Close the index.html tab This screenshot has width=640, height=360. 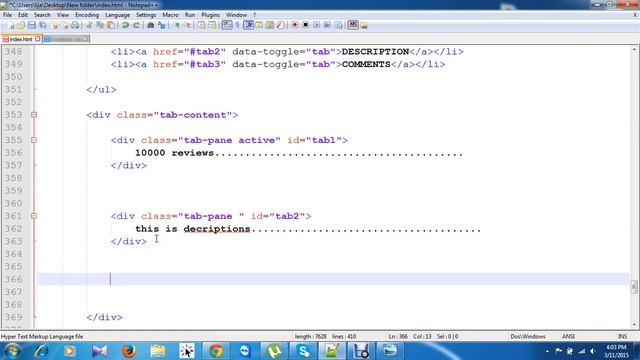tap(38, 39)
